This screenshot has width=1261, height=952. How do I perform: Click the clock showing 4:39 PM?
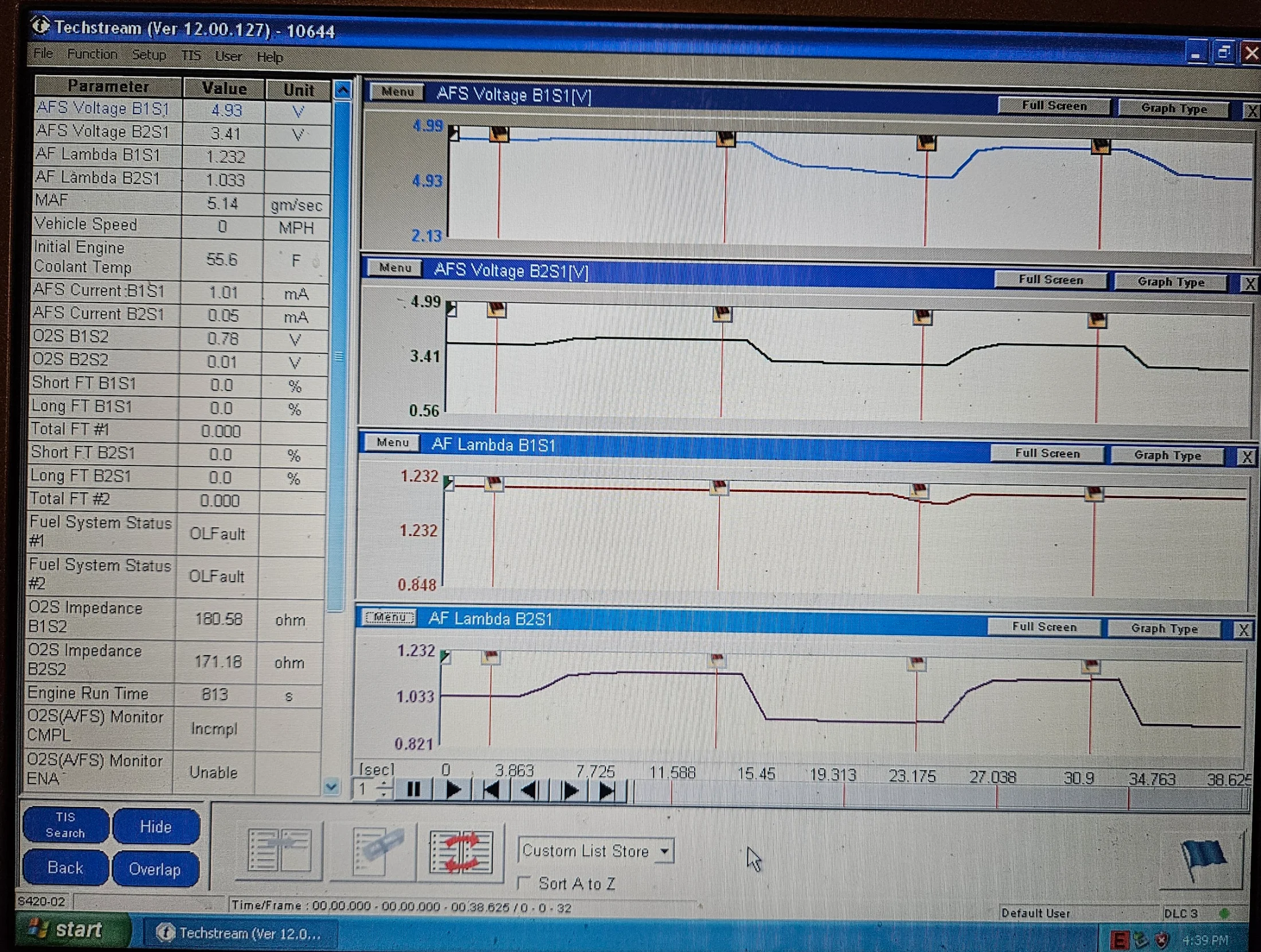(1205, 941)
